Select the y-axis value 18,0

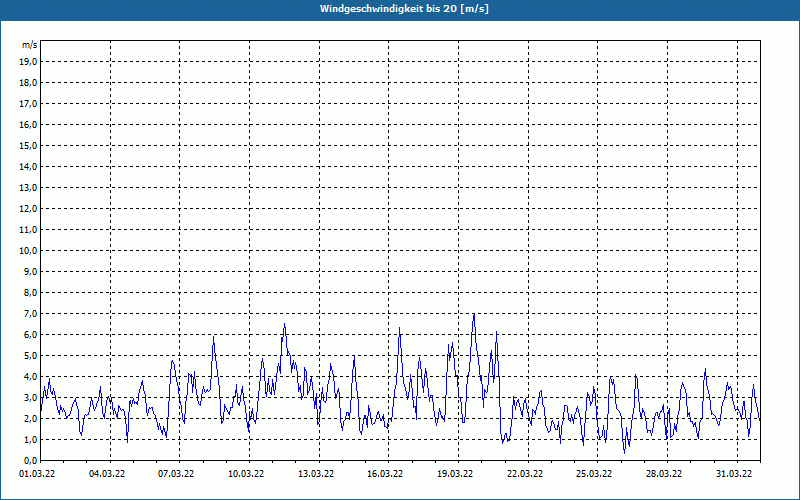point(29,83)
